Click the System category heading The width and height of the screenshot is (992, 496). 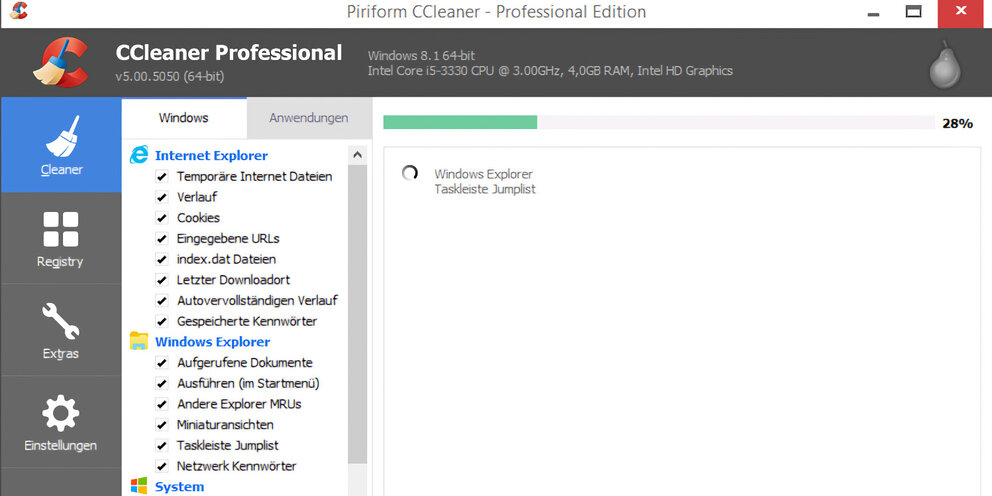coord(180,487)
